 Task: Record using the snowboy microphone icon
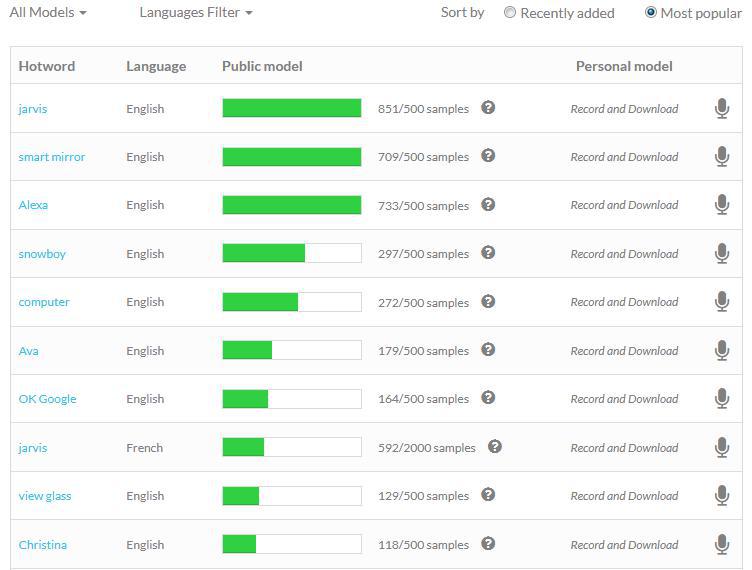click(722, 254)
